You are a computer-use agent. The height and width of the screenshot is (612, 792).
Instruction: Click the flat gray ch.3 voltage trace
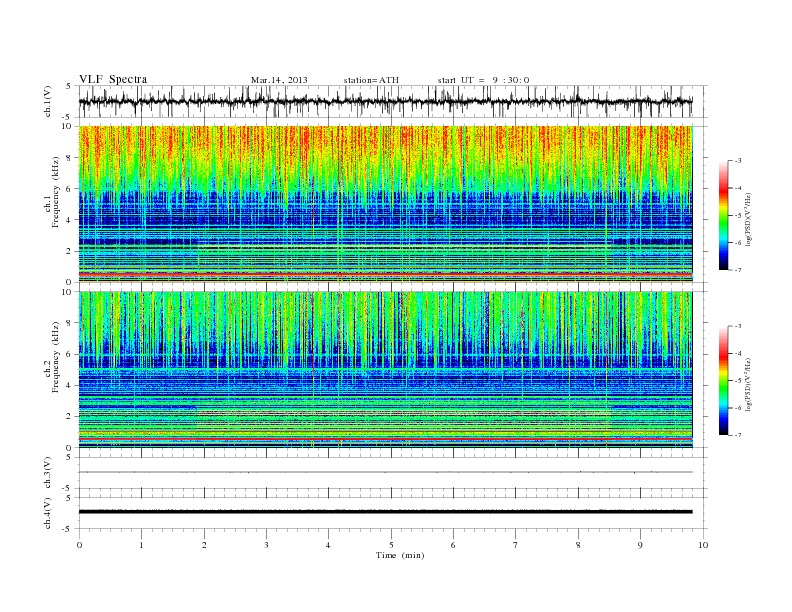pos(385,472)
